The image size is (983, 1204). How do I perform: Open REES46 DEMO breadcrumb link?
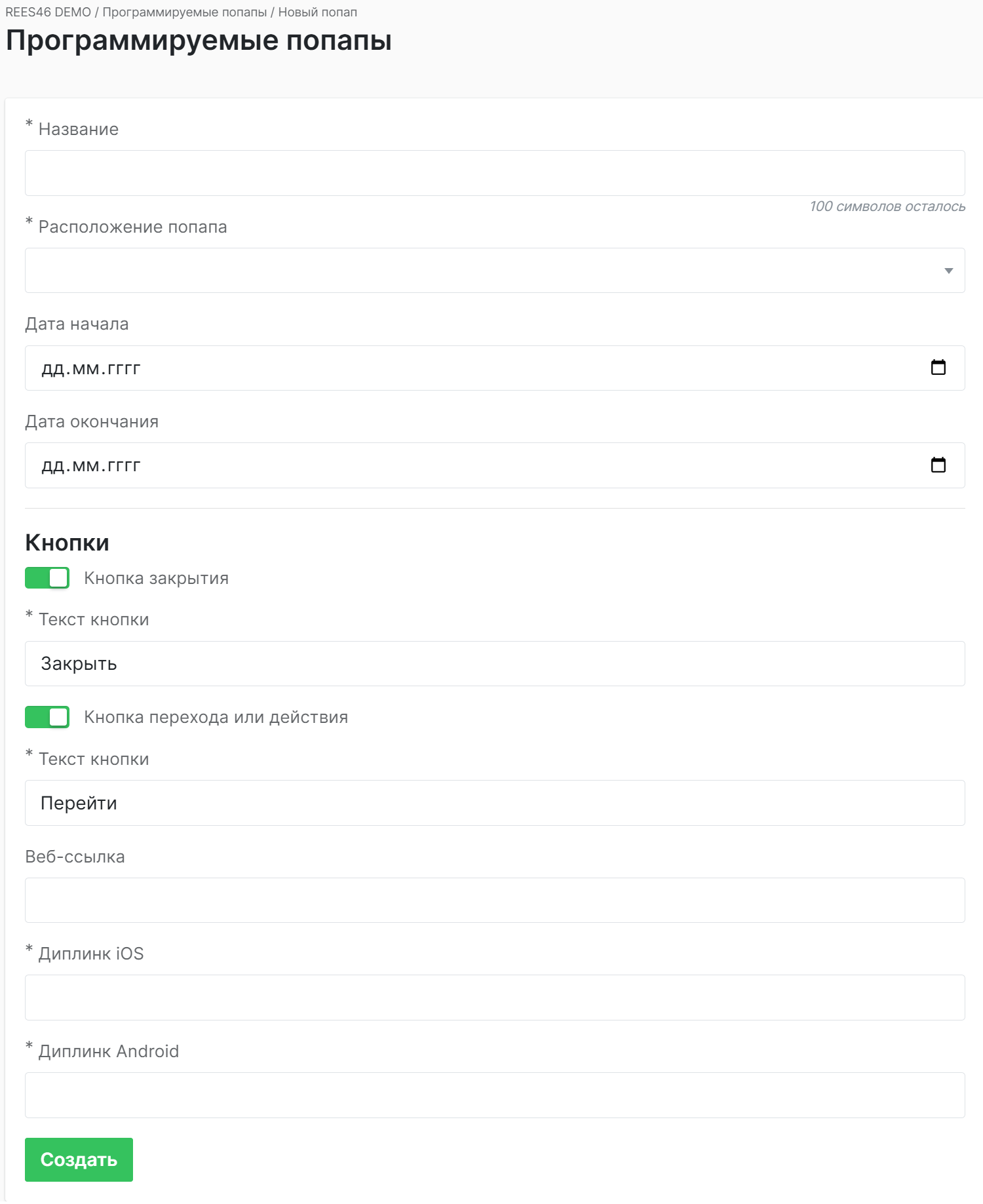pos(48,12)
